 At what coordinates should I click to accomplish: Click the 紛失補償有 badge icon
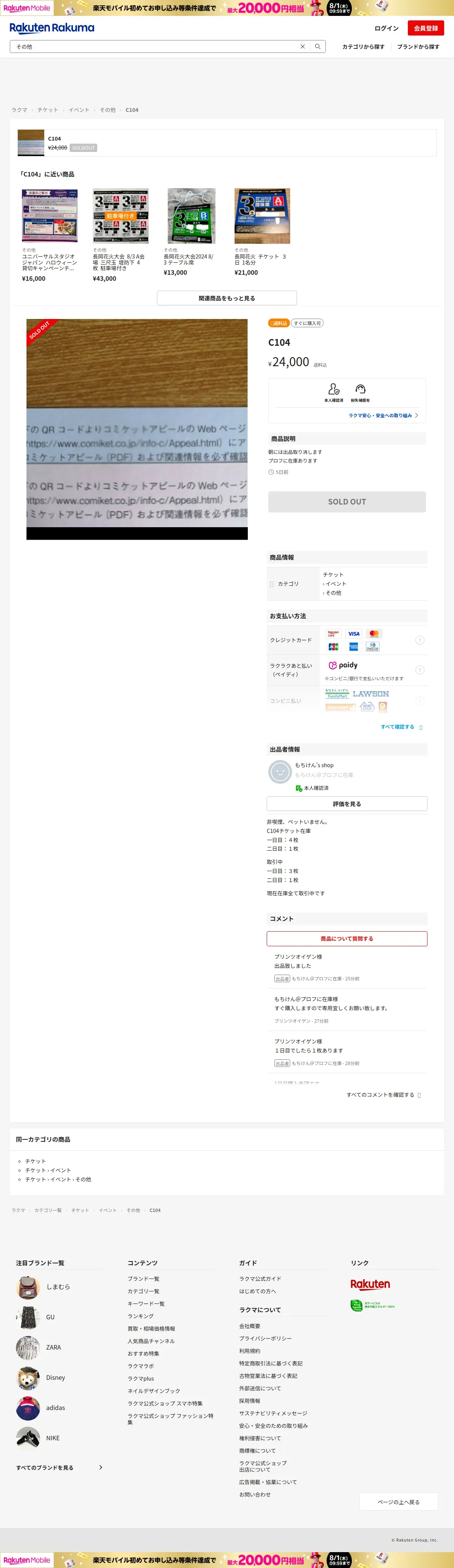pos(360,389)
